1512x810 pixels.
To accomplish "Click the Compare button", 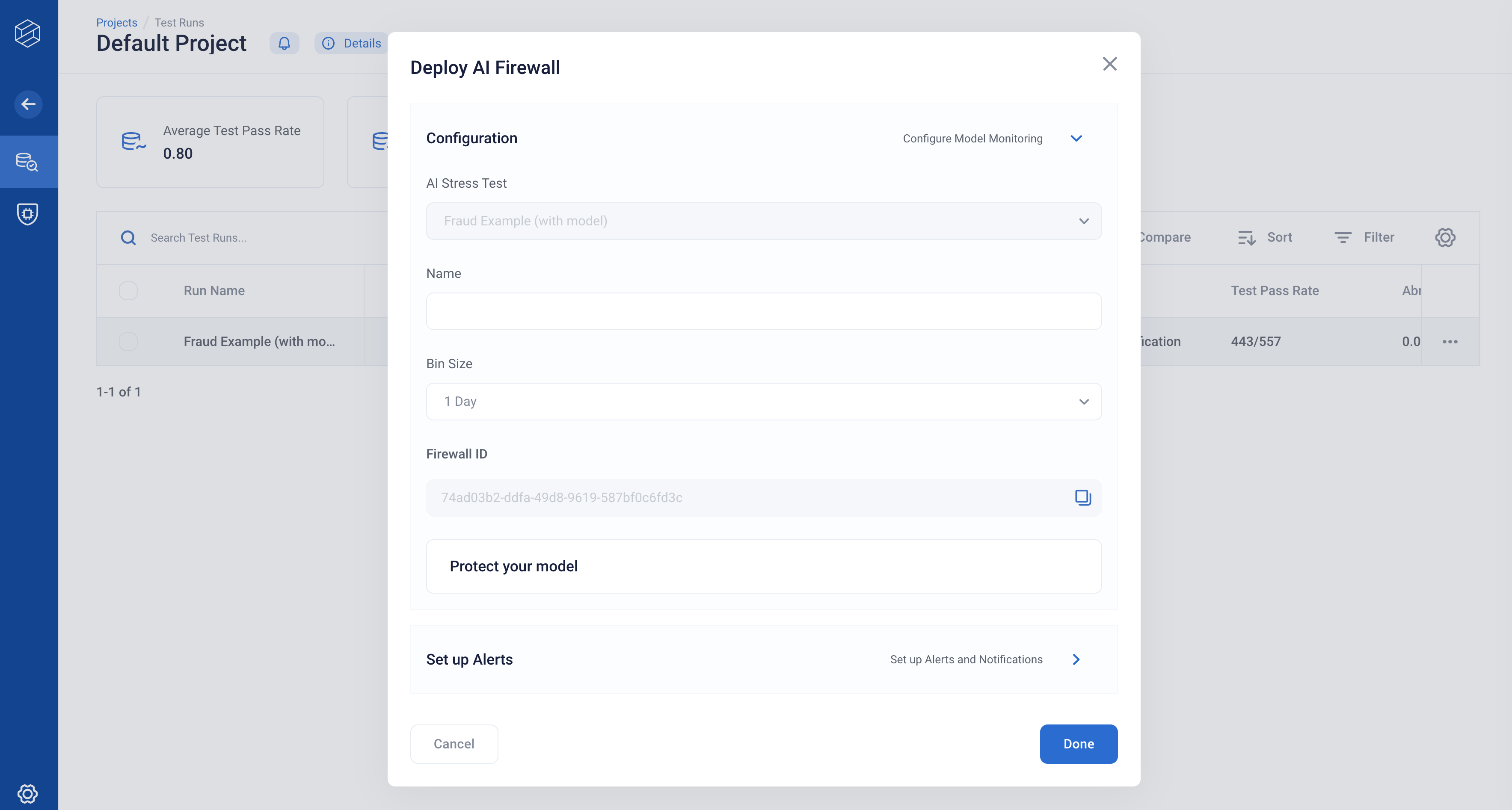I will pyautogui.click(x=1165, y=237).
